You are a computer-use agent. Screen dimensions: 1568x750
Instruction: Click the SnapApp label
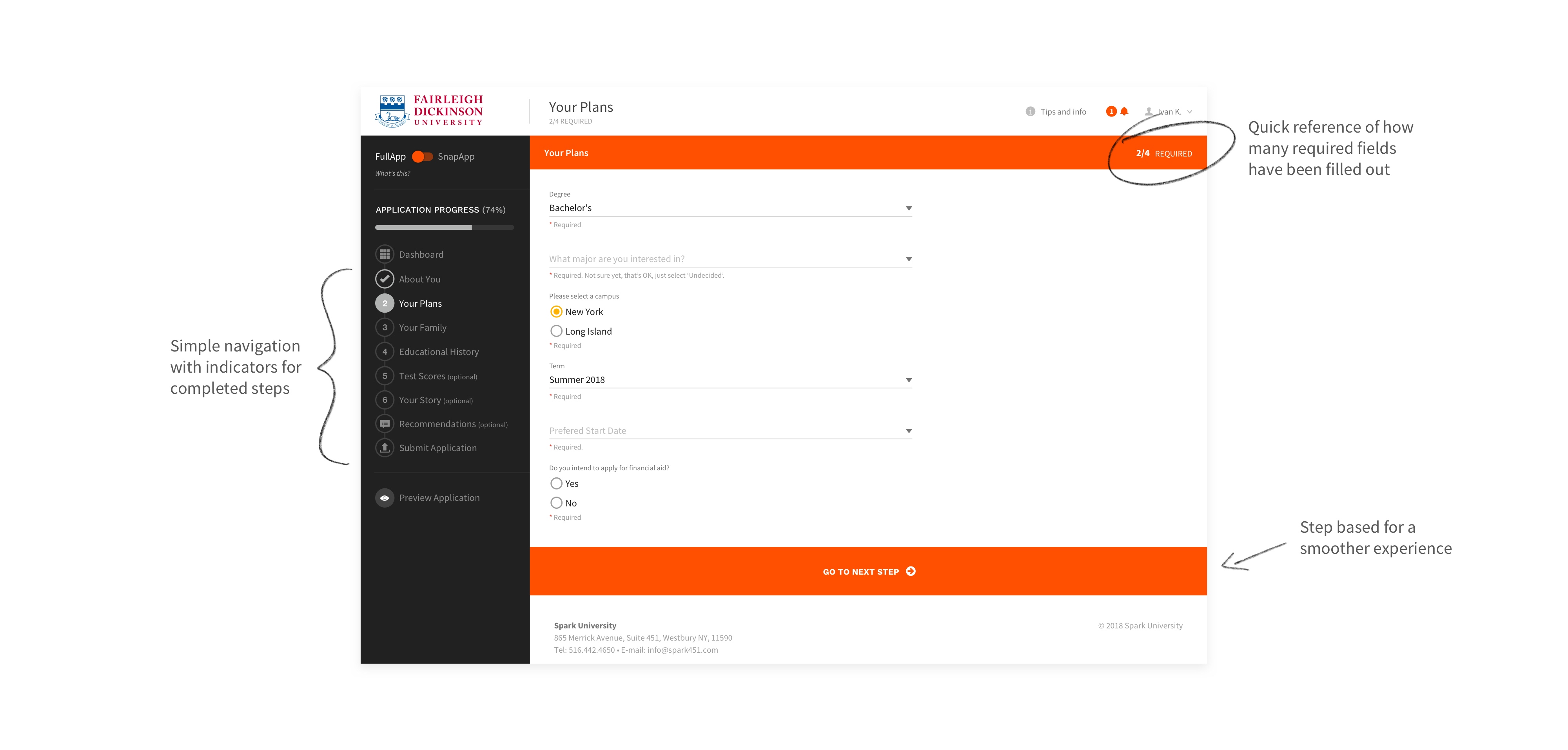(x=456, y=157)
